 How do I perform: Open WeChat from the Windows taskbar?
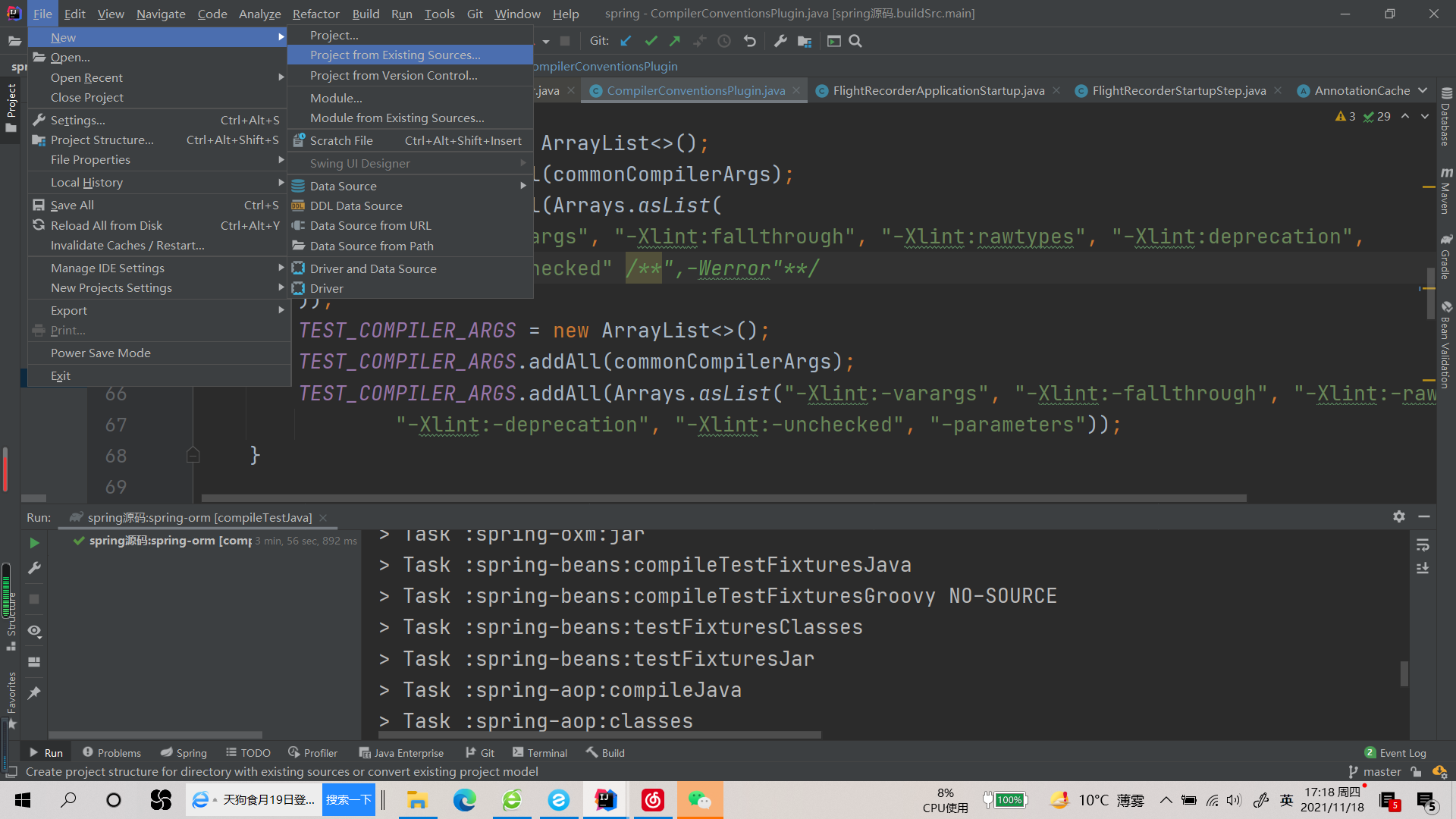click(x=699, y=800)
